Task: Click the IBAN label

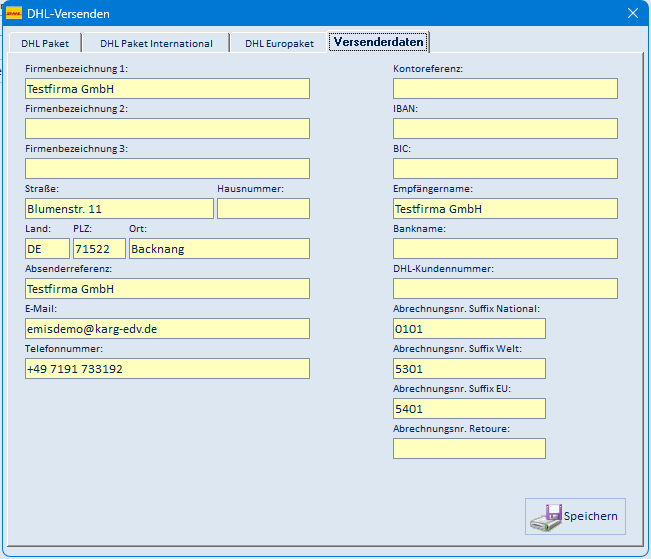Action: [405, 108]
